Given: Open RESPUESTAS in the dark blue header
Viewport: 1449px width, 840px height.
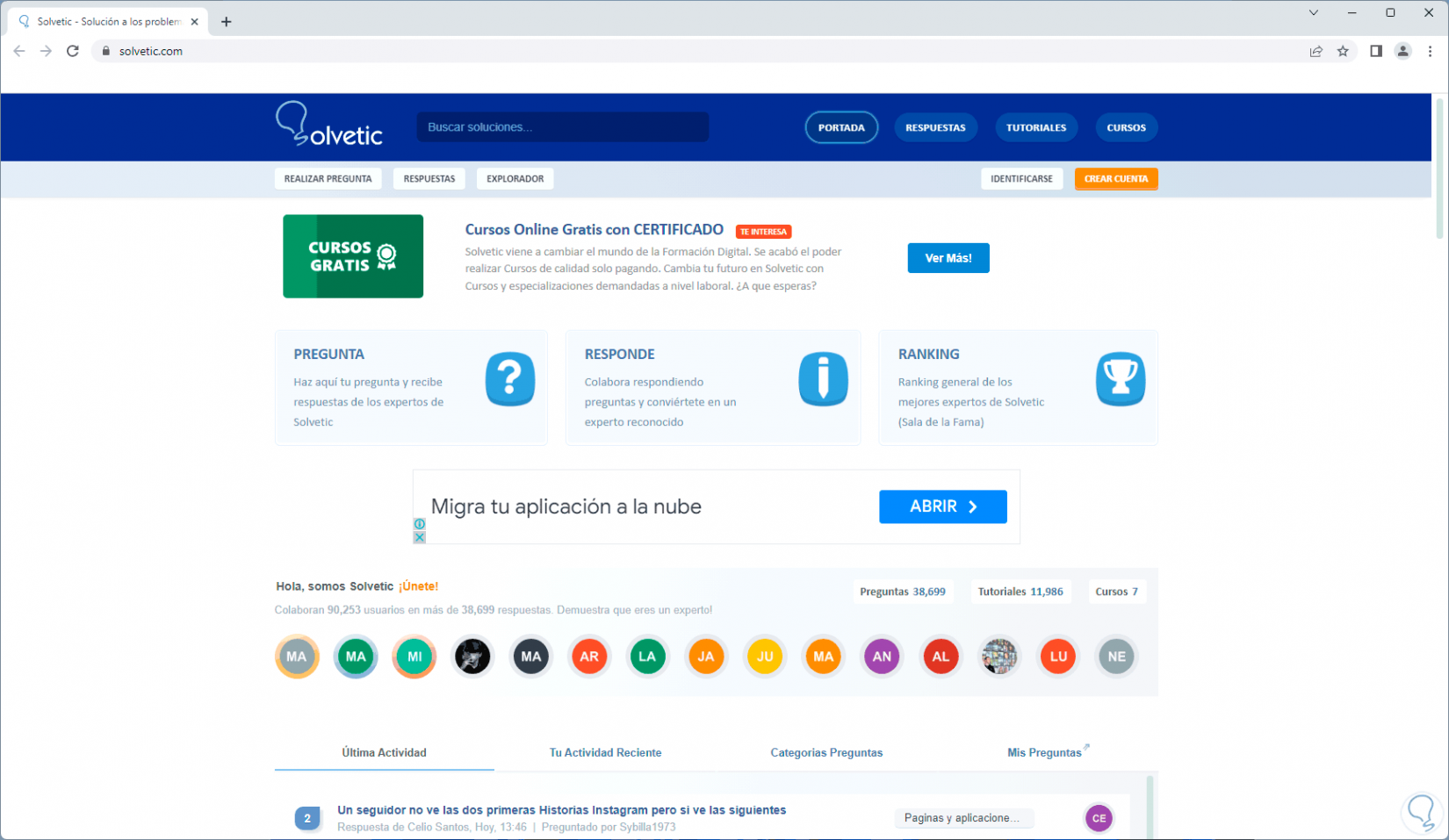Looking at the screenshot, I should (935, 127).
